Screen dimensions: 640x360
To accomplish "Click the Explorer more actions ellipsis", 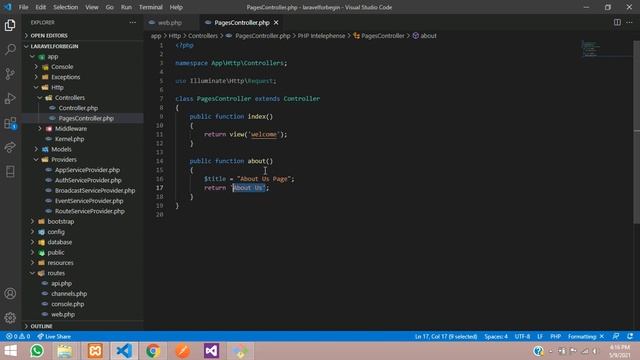I will coord(133,22).
